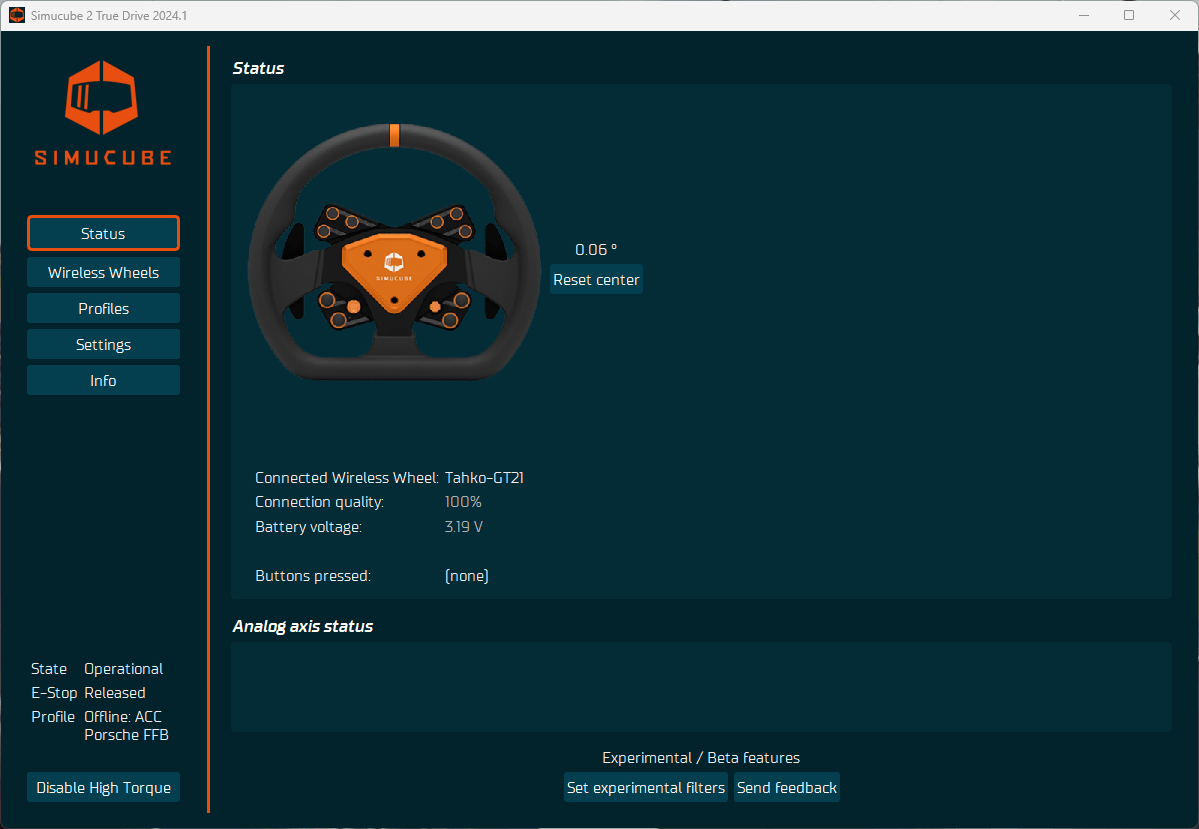Click the True Drive title bar app icon

click(x=17, y=16)
